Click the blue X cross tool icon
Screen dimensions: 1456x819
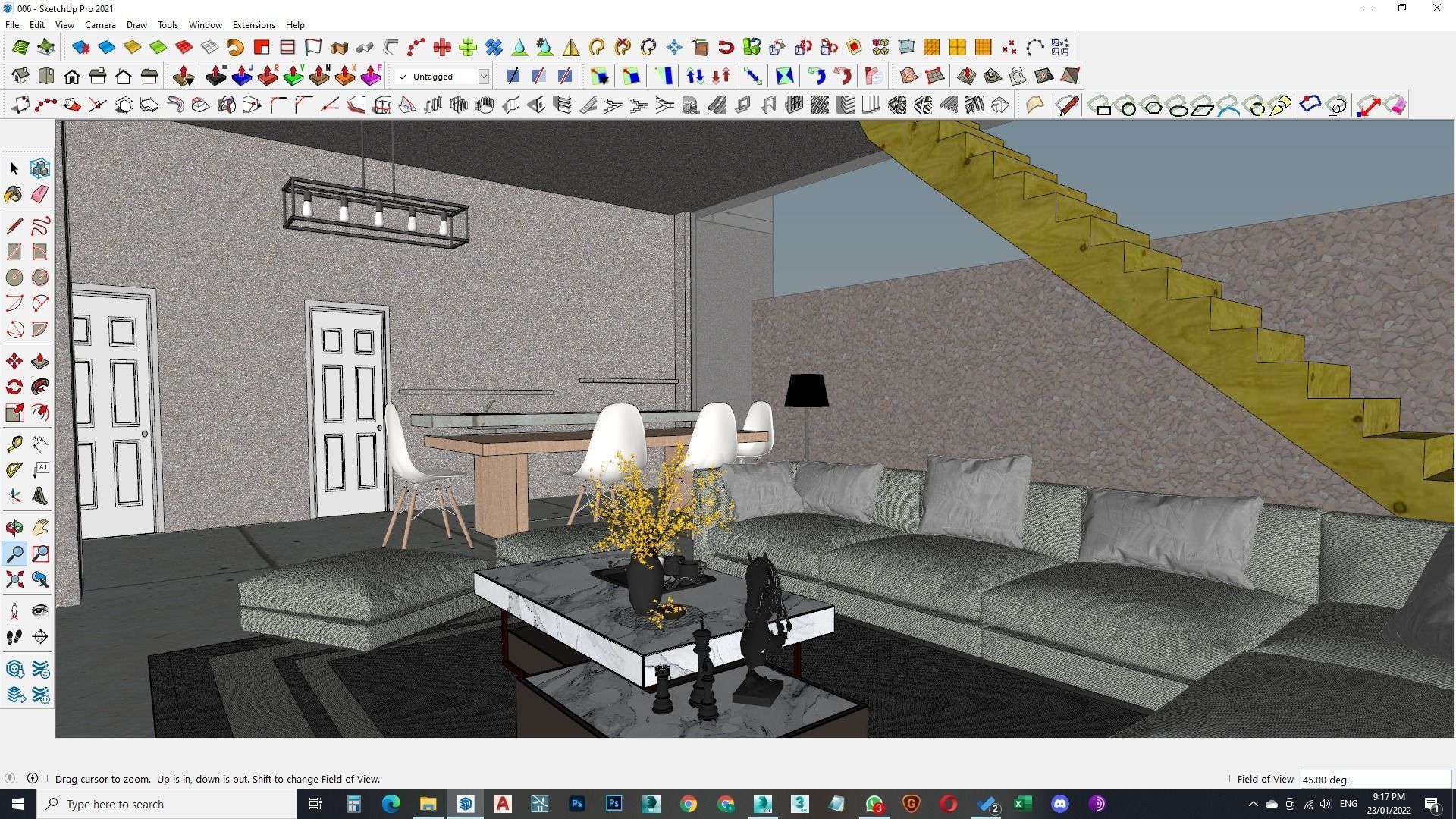(x=494, y=48)
